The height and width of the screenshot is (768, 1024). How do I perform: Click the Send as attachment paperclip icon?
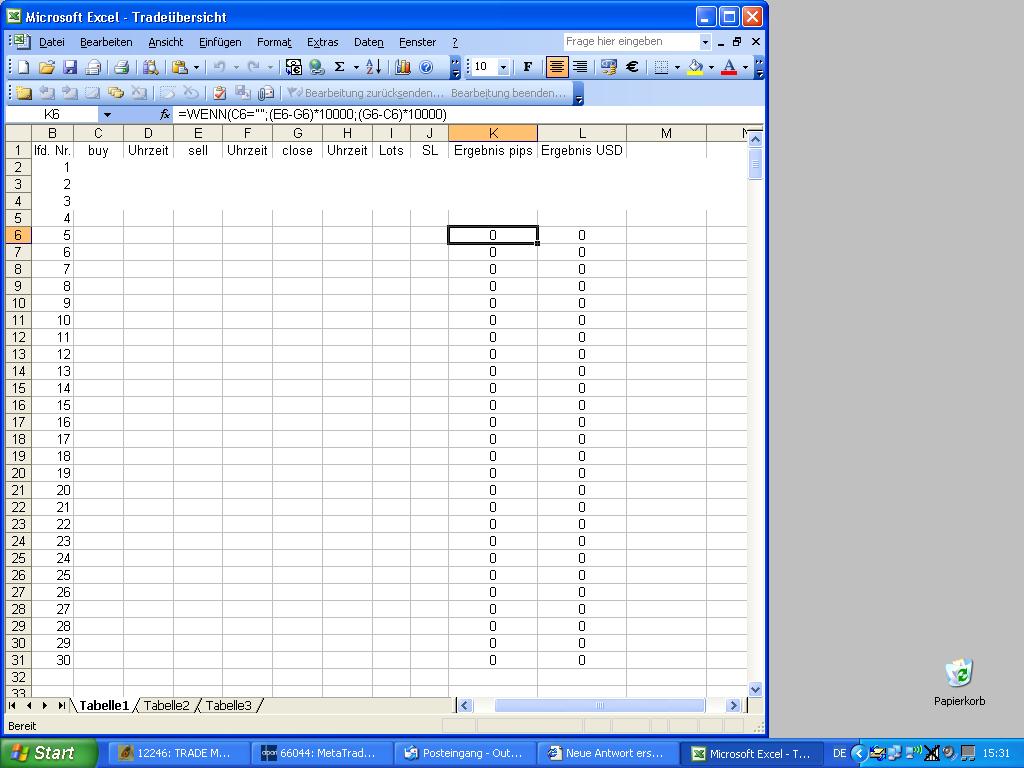[x=266, y=93]
